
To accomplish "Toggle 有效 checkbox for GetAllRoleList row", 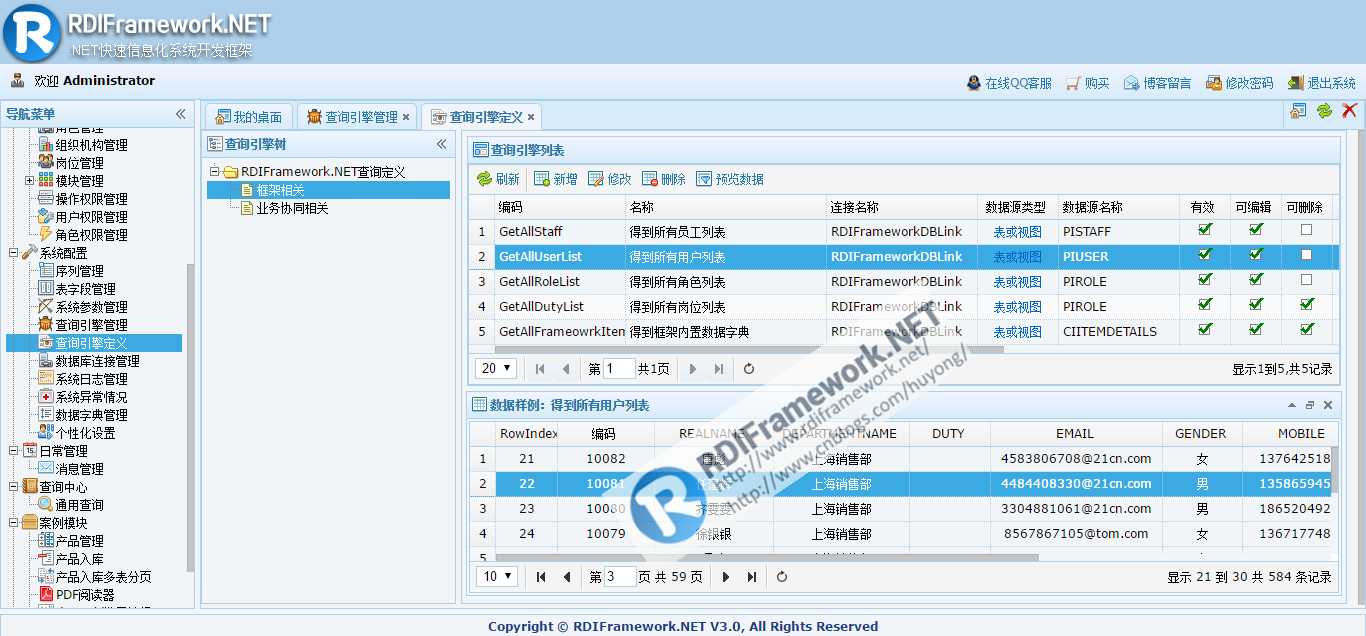I will (x=1205, y=280).
